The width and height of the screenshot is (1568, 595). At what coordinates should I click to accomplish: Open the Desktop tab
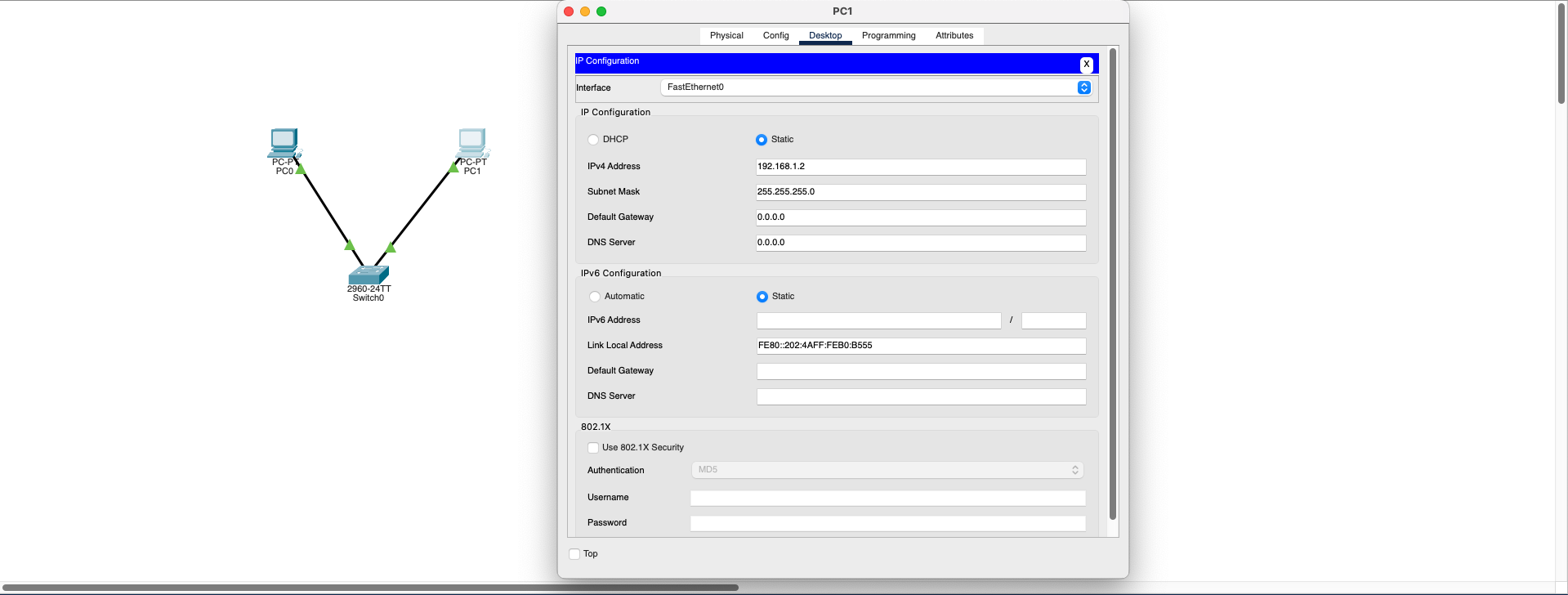point(825,36)
